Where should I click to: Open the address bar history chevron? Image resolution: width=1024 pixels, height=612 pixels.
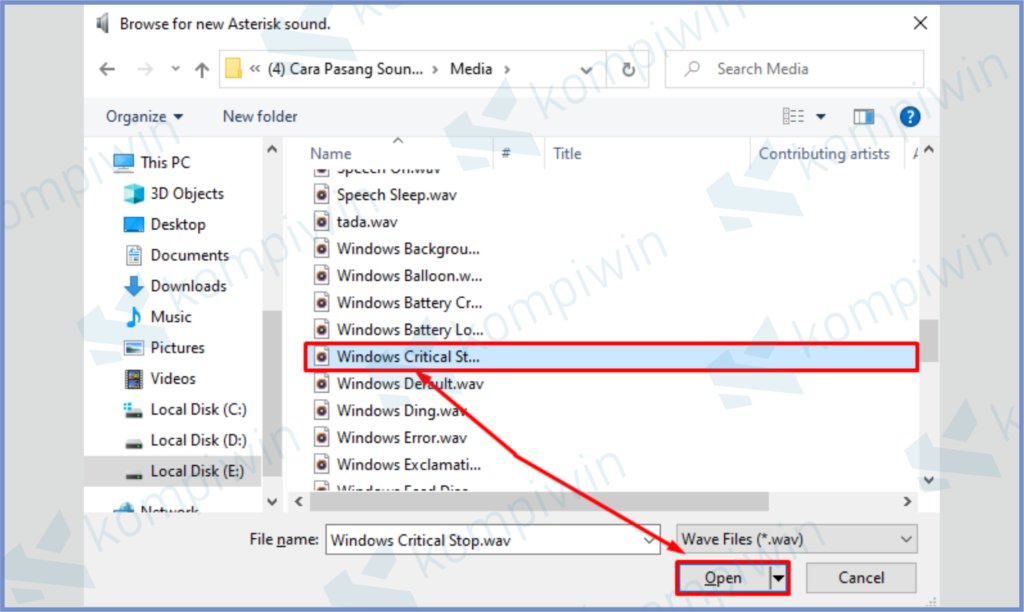pyautogui.click(x=587, y=69)
